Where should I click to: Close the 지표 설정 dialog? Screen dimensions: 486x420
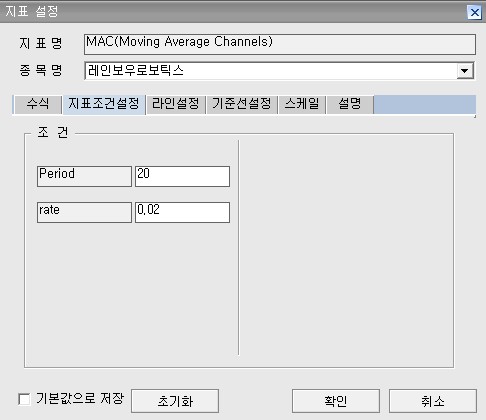[474, 13]
